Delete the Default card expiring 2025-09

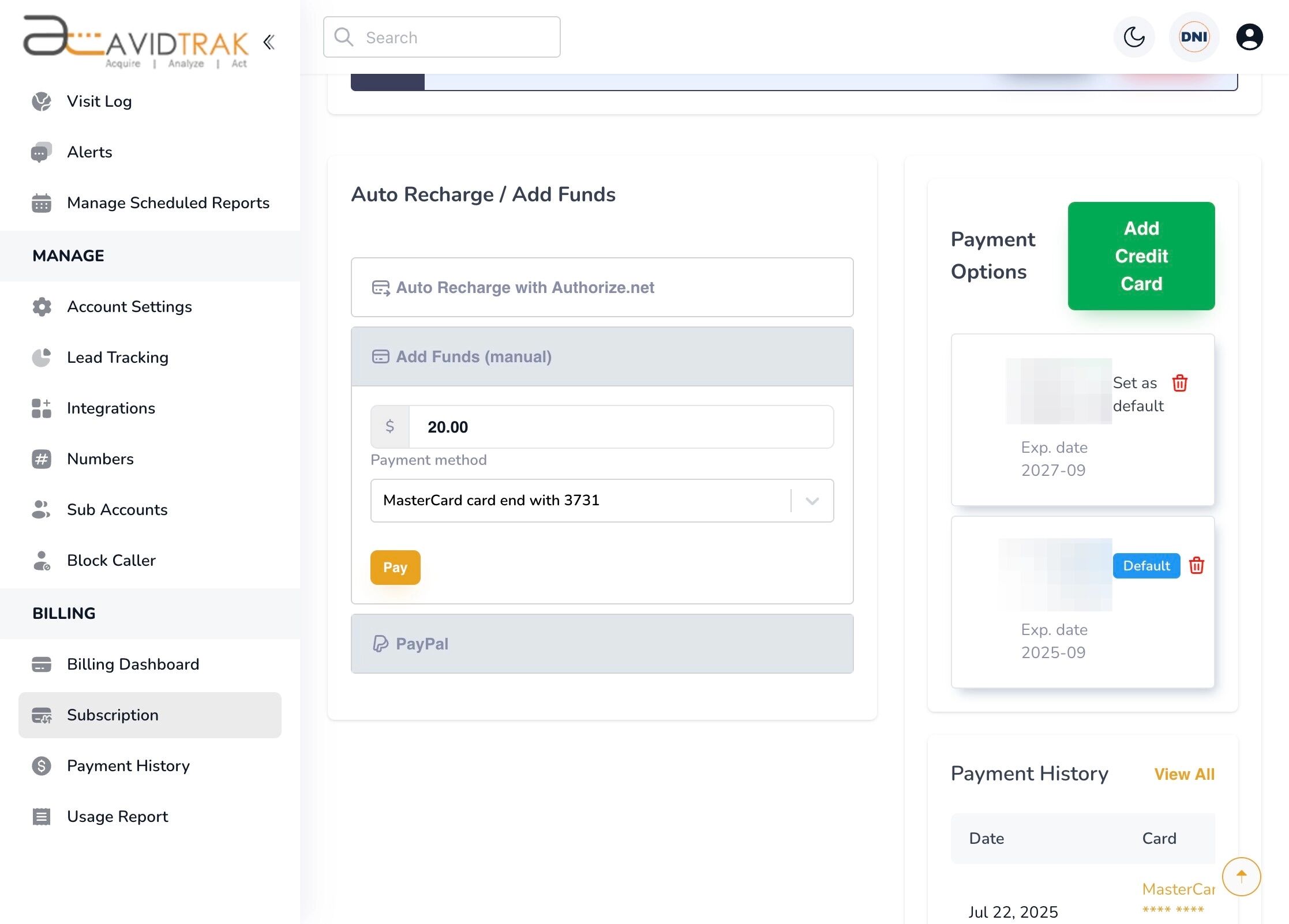click(x=1197, y=566)
